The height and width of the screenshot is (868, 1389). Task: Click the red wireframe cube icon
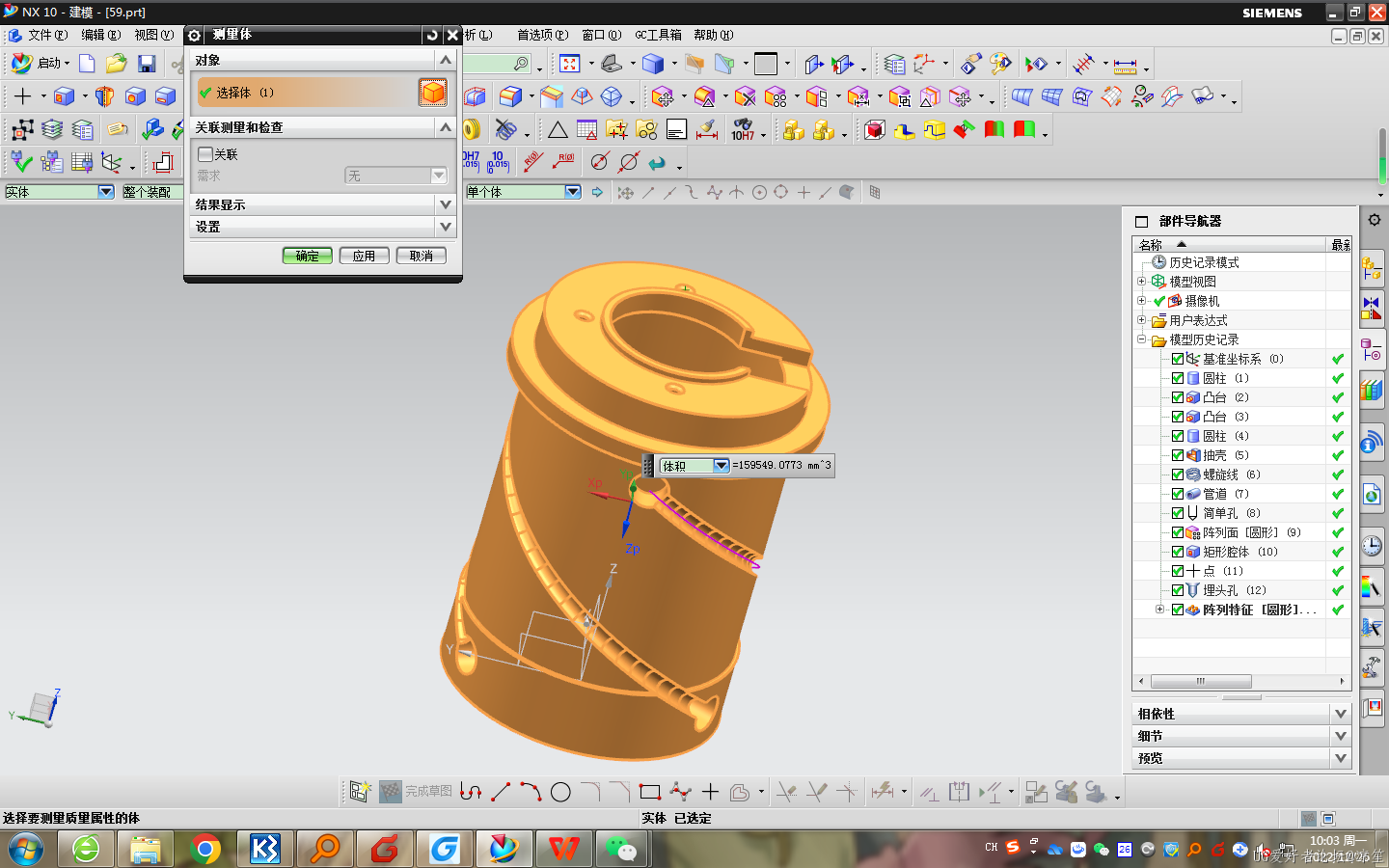click(874, 129)
